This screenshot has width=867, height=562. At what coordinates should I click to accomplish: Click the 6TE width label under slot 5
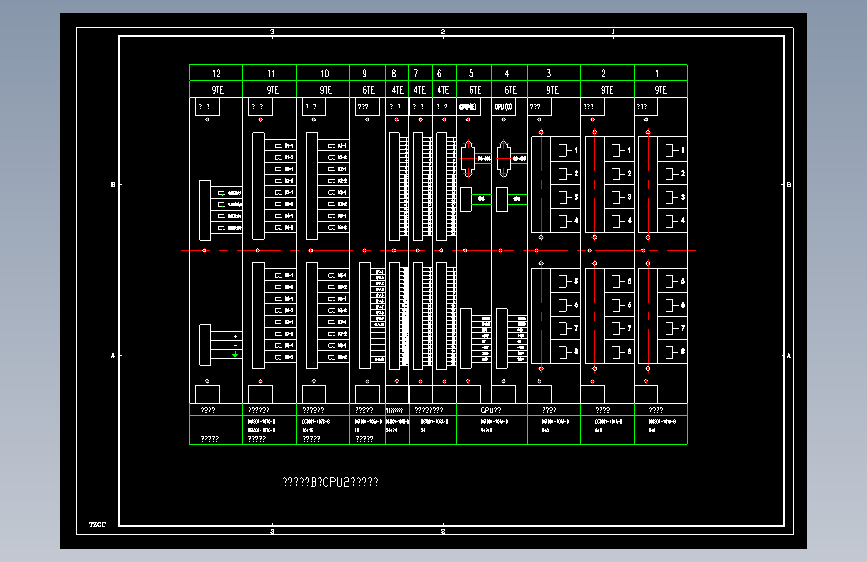click(x=475, y=90)
